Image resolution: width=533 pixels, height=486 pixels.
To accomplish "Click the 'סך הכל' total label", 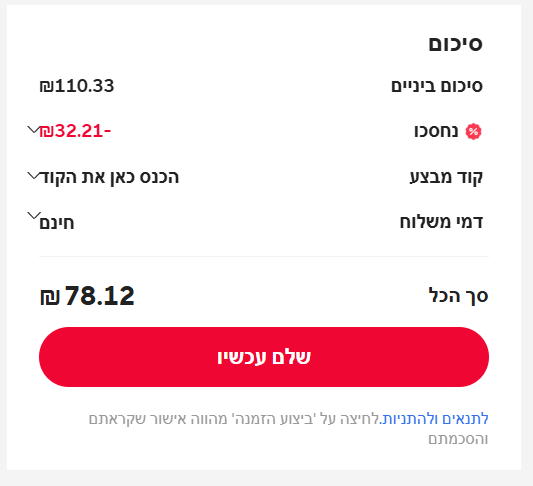I will click(x=458, y=295).
